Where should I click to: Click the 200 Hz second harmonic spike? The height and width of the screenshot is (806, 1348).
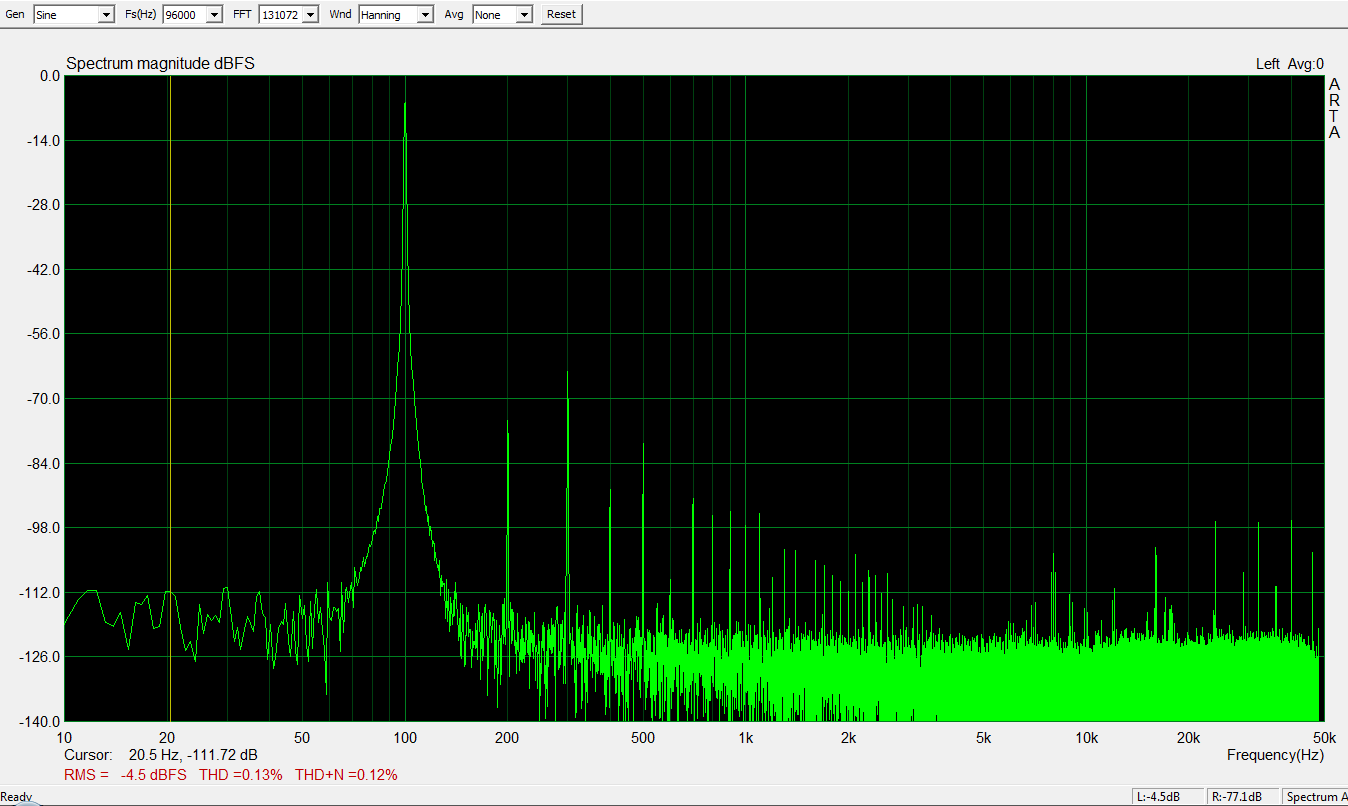[x=507, y=424]
